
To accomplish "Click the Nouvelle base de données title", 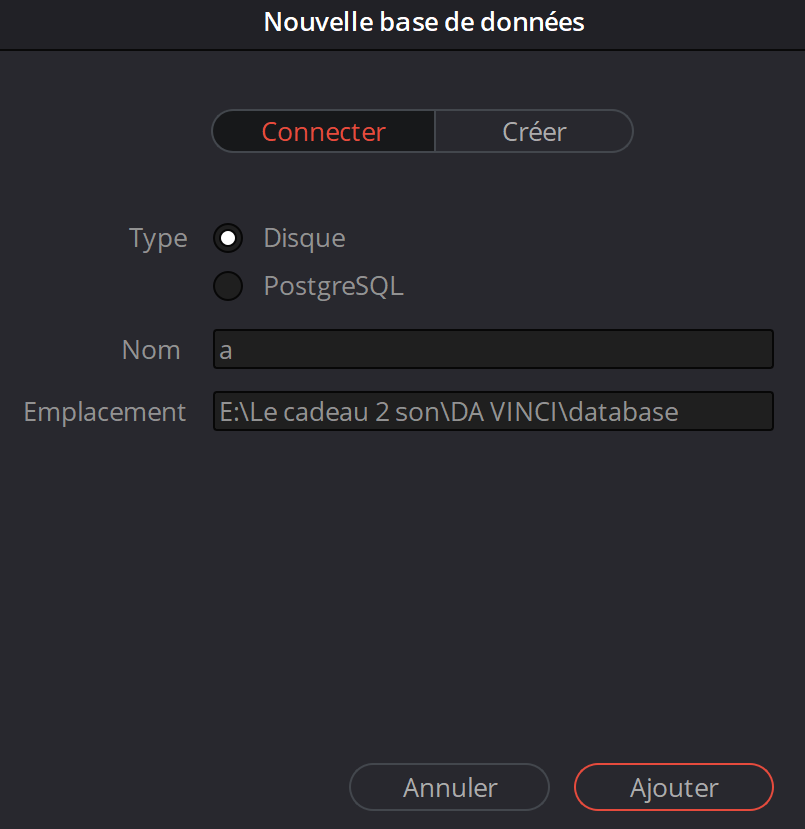I will [x=423, y=22].
